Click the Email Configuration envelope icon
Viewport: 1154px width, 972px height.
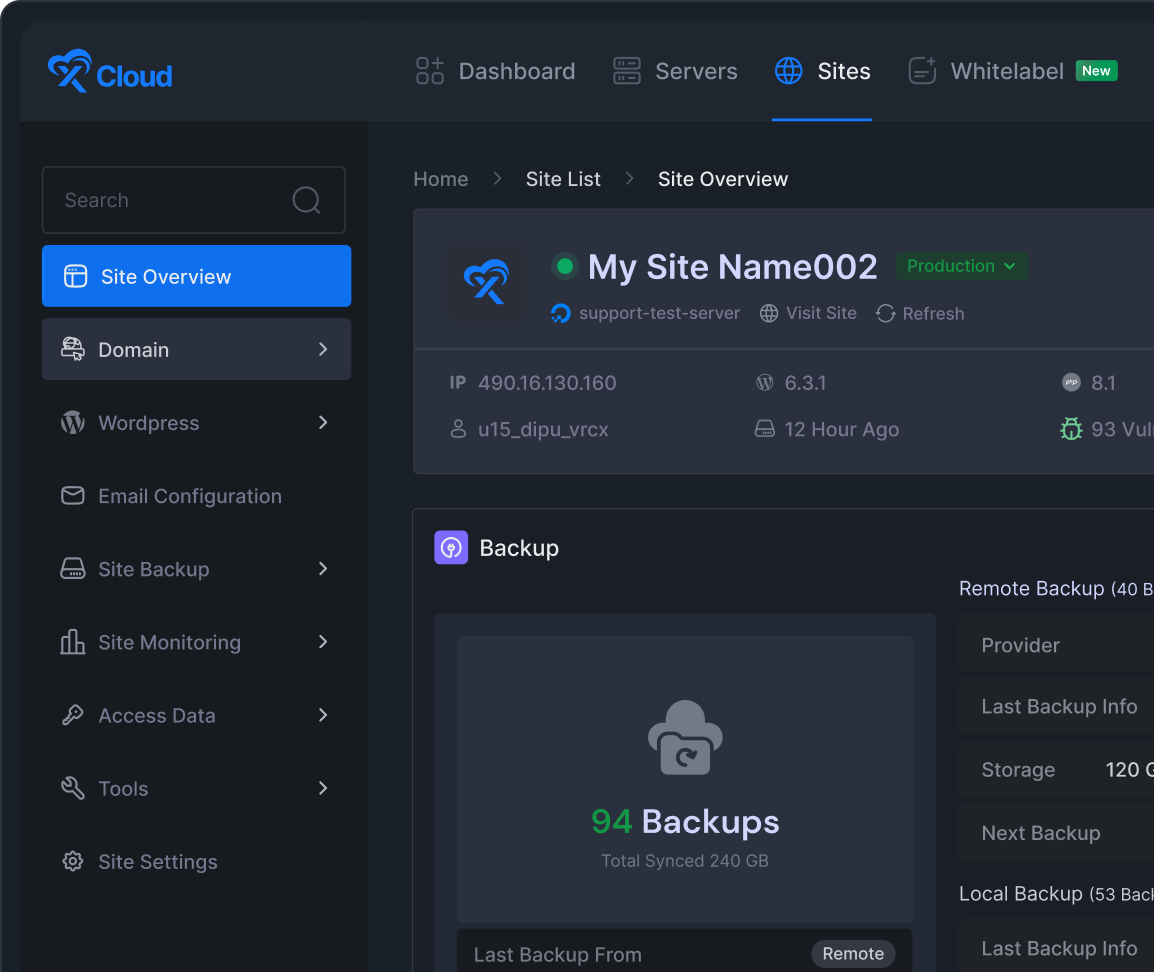click(x=73, y=496)
